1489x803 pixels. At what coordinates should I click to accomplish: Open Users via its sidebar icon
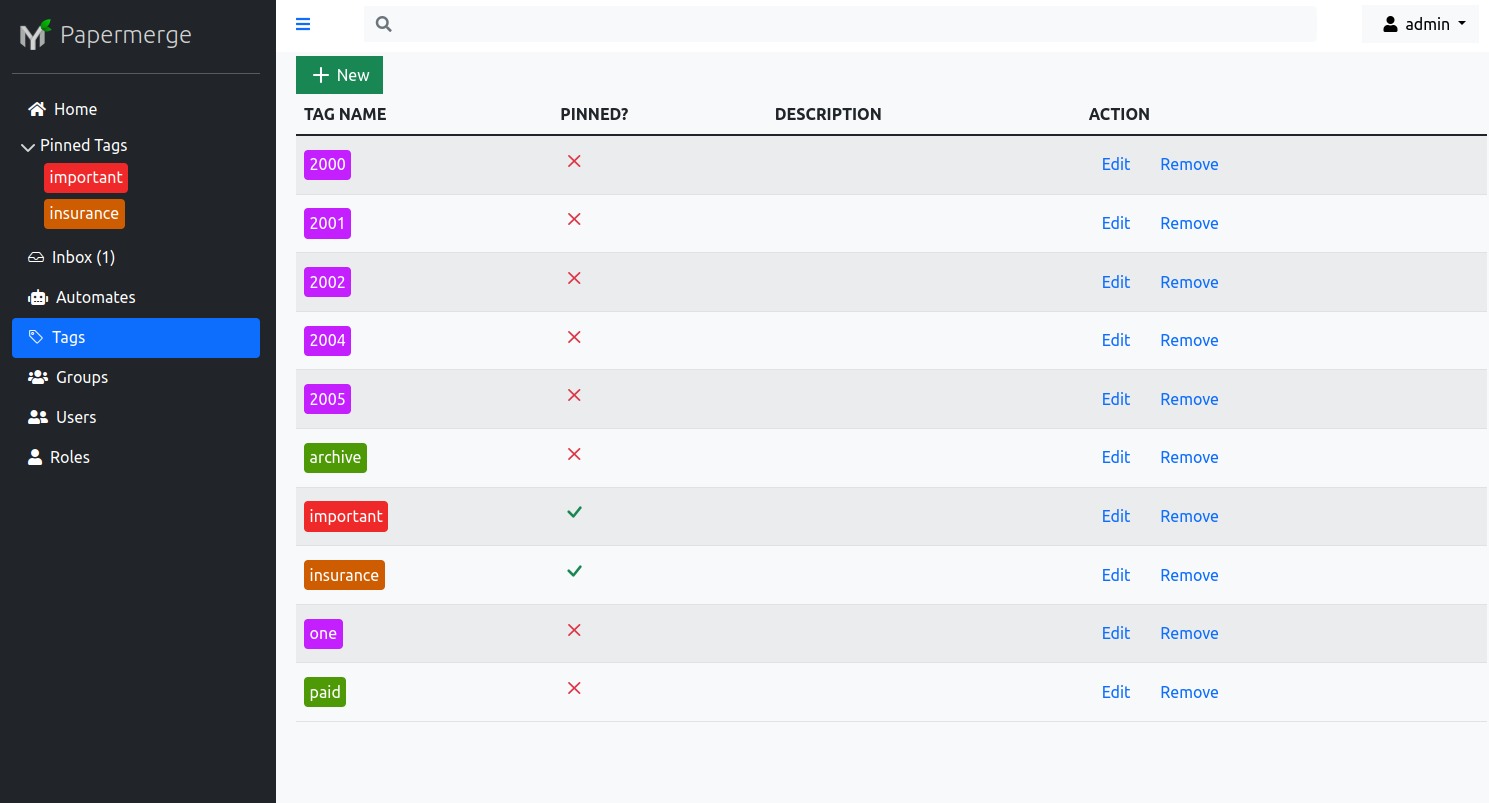tap(37, 417)
